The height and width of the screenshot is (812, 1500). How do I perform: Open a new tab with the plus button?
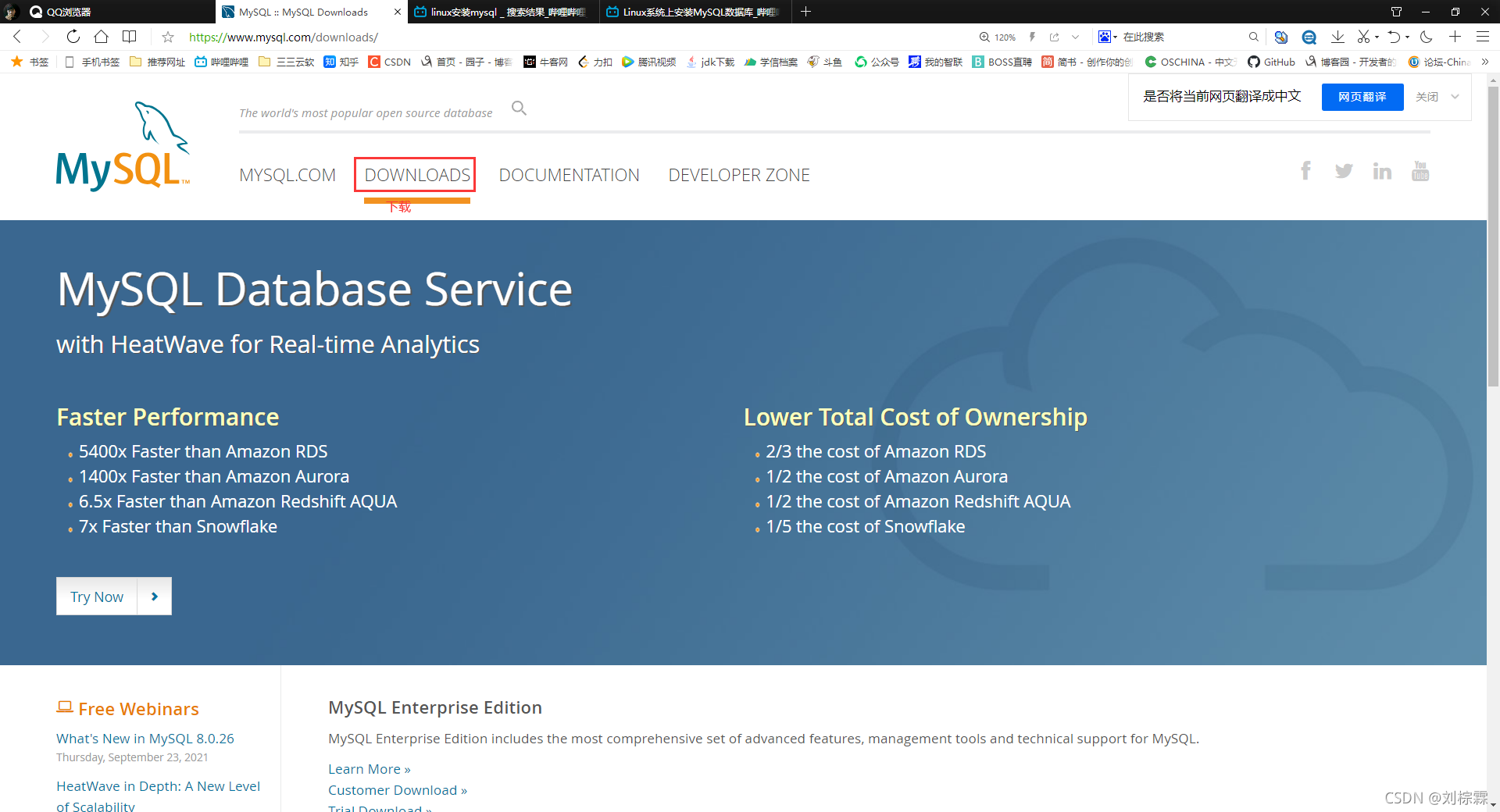tap(805, 12)
